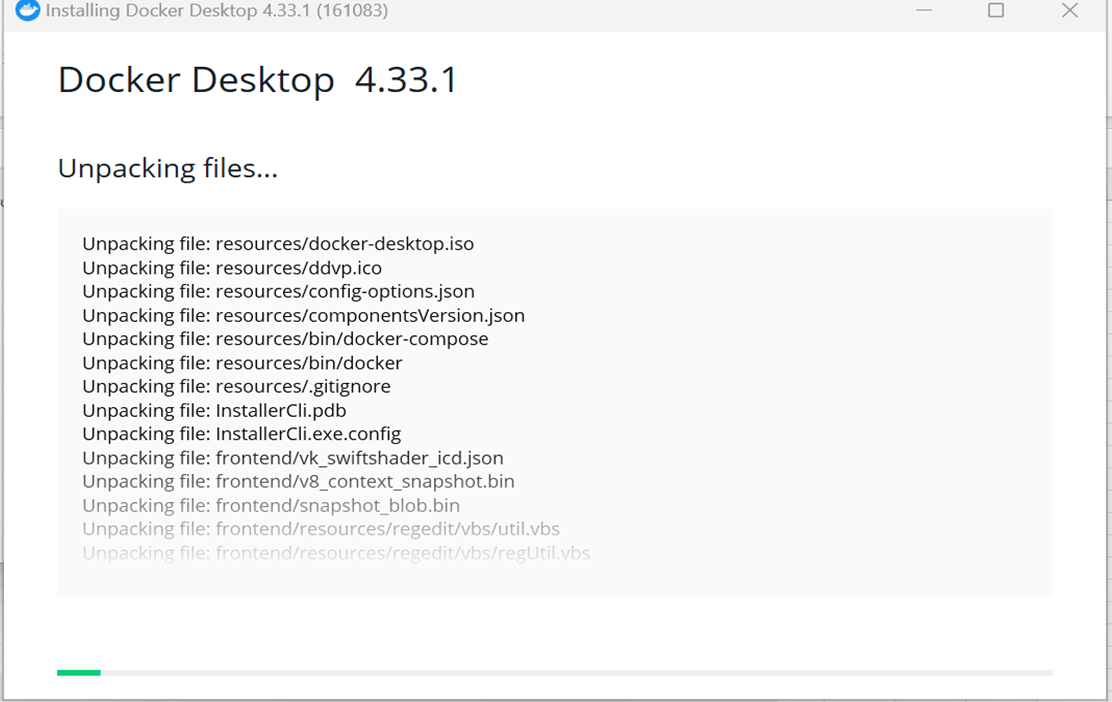This screenshot has width=1112, height=702.
Task: Select the docker-desktop.iso unpacking entry
Action: (278, 243)
